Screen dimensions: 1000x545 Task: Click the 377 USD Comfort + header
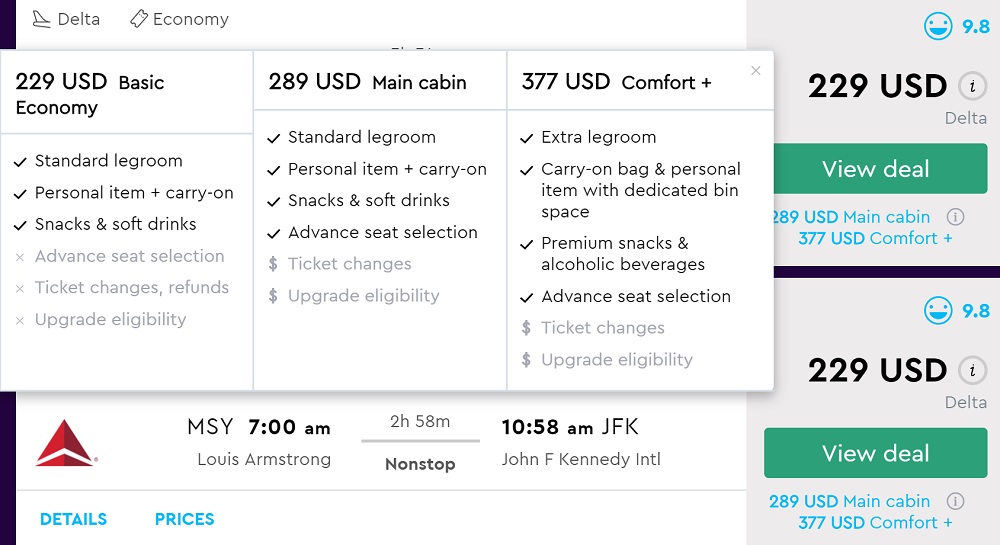point(616,82)
